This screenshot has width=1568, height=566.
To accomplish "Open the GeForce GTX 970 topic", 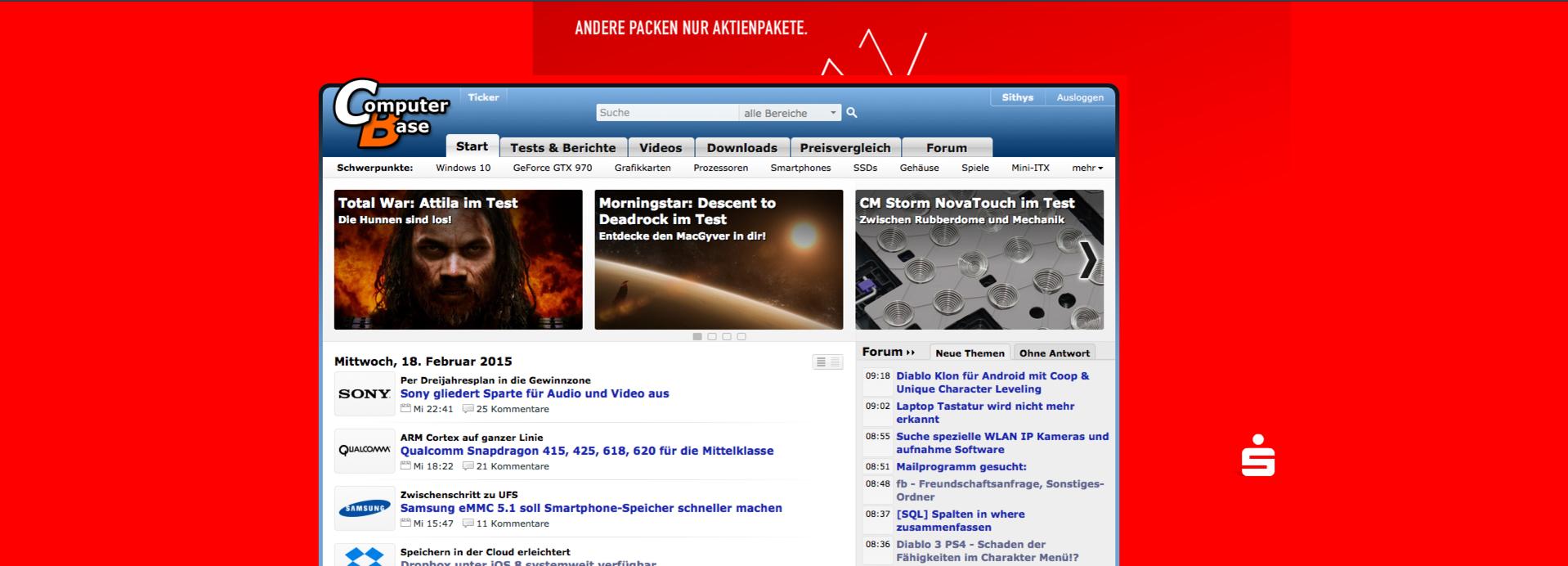I will 553,168.
